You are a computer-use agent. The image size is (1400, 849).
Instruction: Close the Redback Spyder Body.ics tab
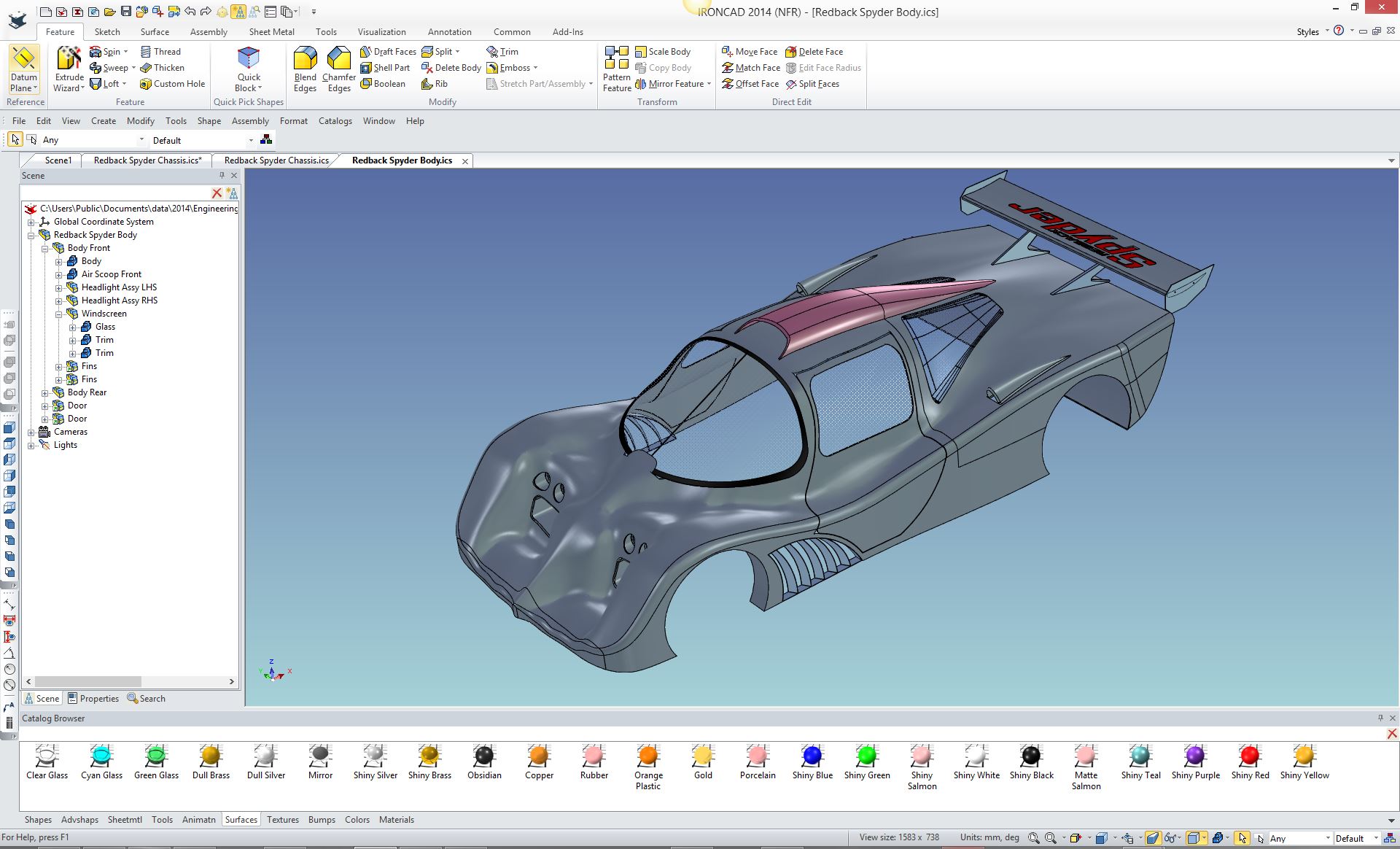(465, 161)
